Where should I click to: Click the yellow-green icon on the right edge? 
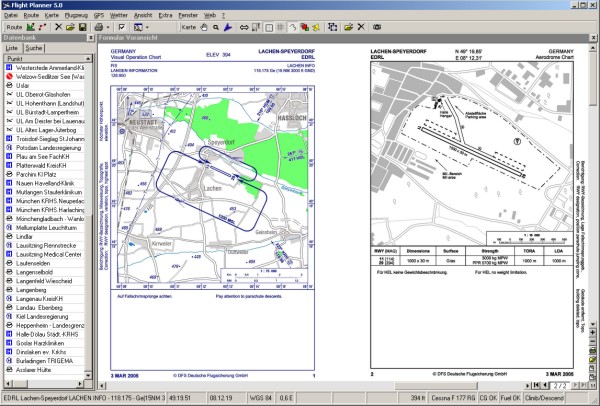click(593, 360)
